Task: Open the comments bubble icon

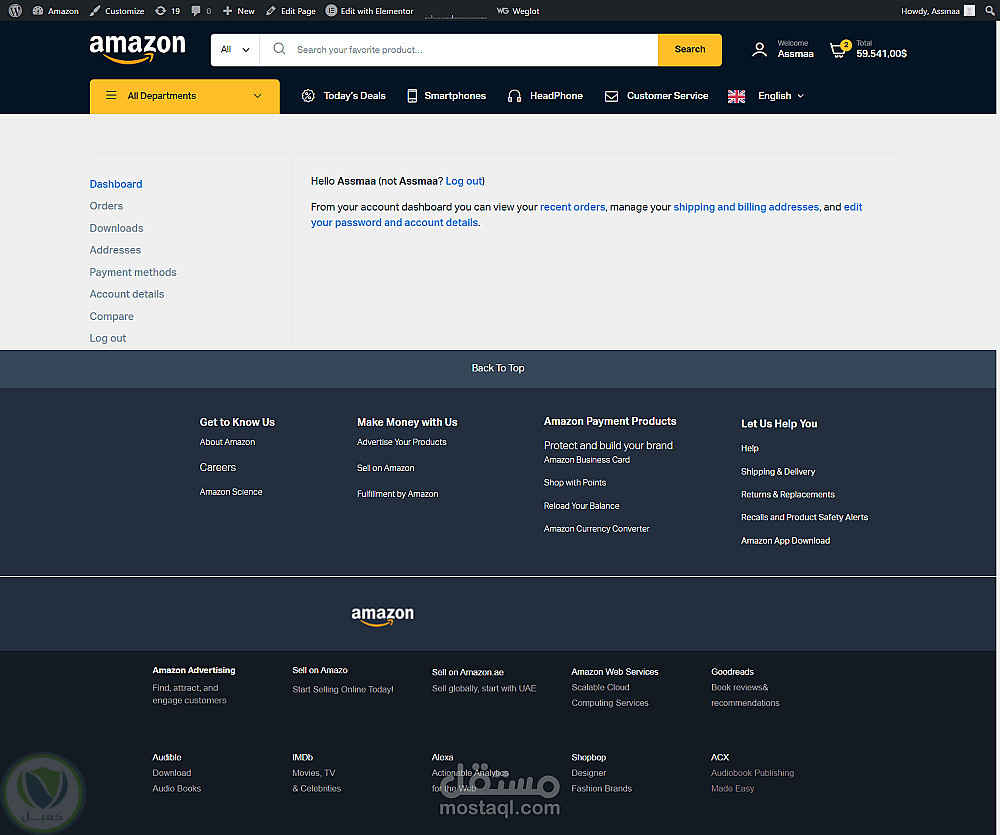Action: pos(196,11)
